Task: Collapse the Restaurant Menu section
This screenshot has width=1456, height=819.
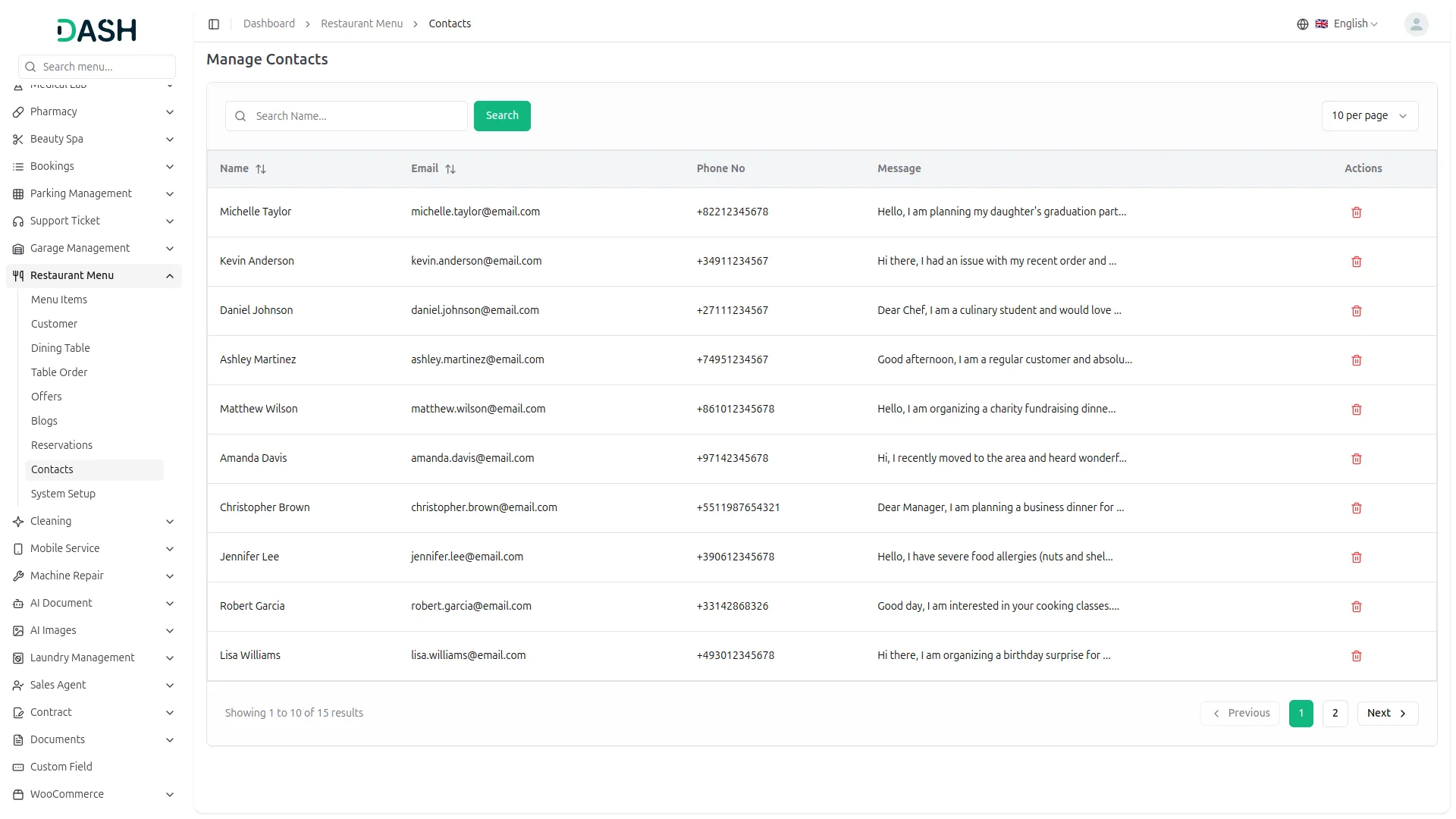Action: 94,275
